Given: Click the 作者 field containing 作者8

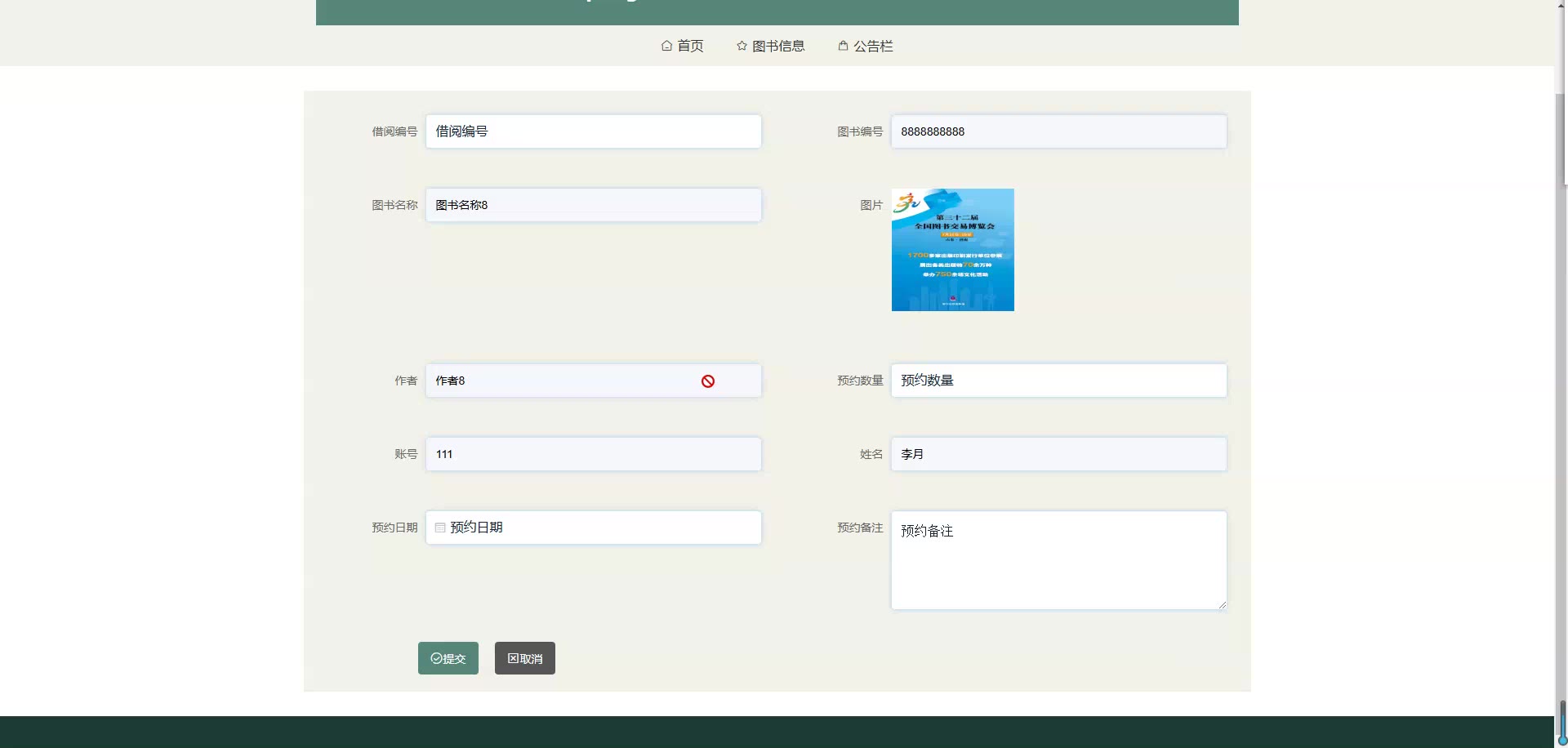Looking at the screenshot, I should [563, 381].
